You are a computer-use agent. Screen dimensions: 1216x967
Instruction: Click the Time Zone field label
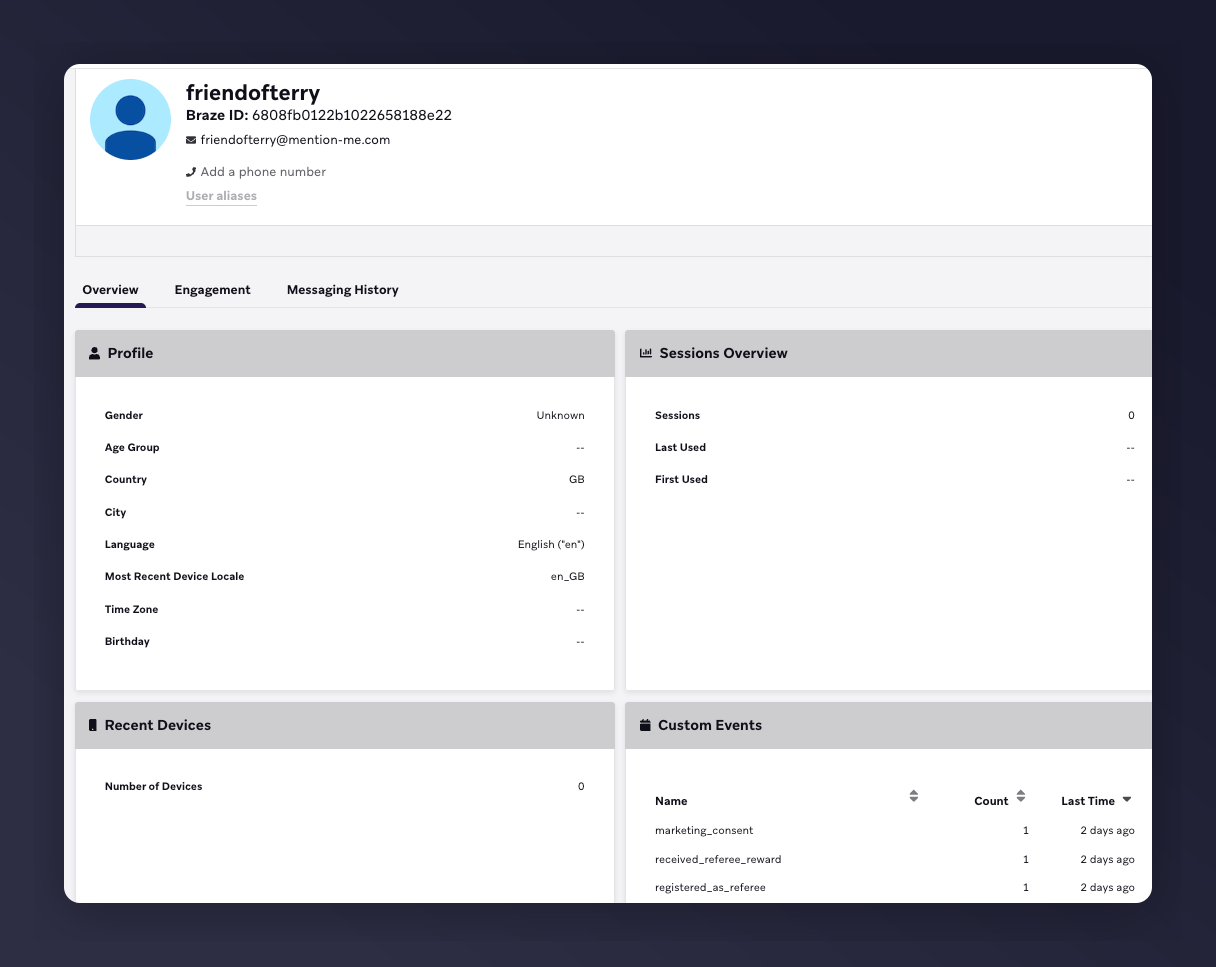(x=132, y=609)
